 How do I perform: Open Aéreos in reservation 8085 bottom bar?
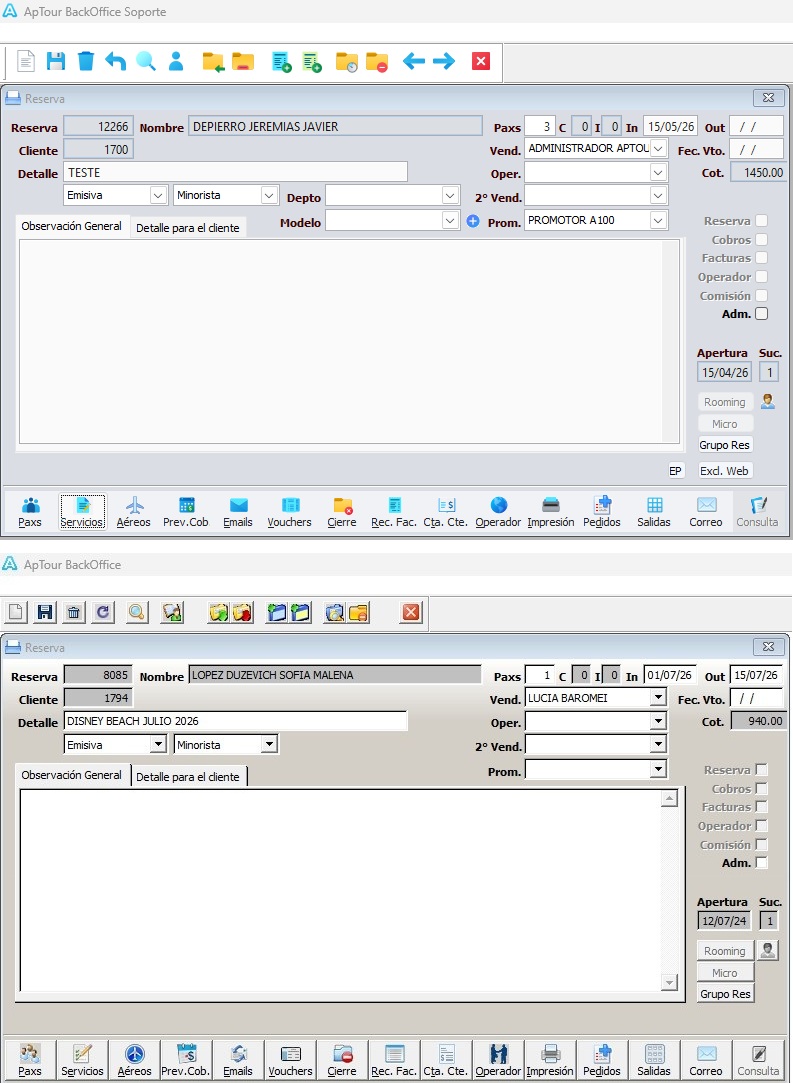[x=134, y=1060]
